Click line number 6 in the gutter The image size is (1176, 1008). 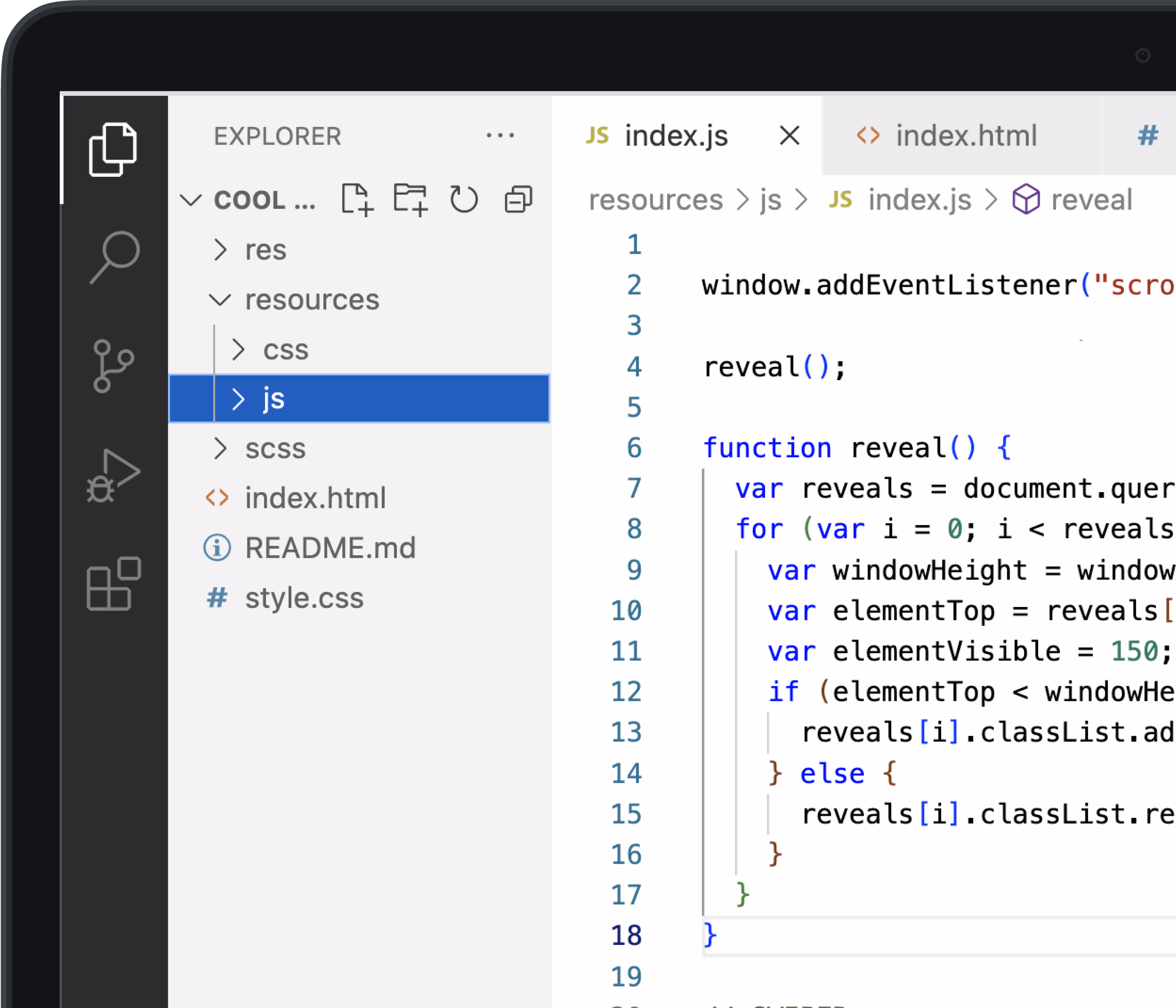[634, 448]
